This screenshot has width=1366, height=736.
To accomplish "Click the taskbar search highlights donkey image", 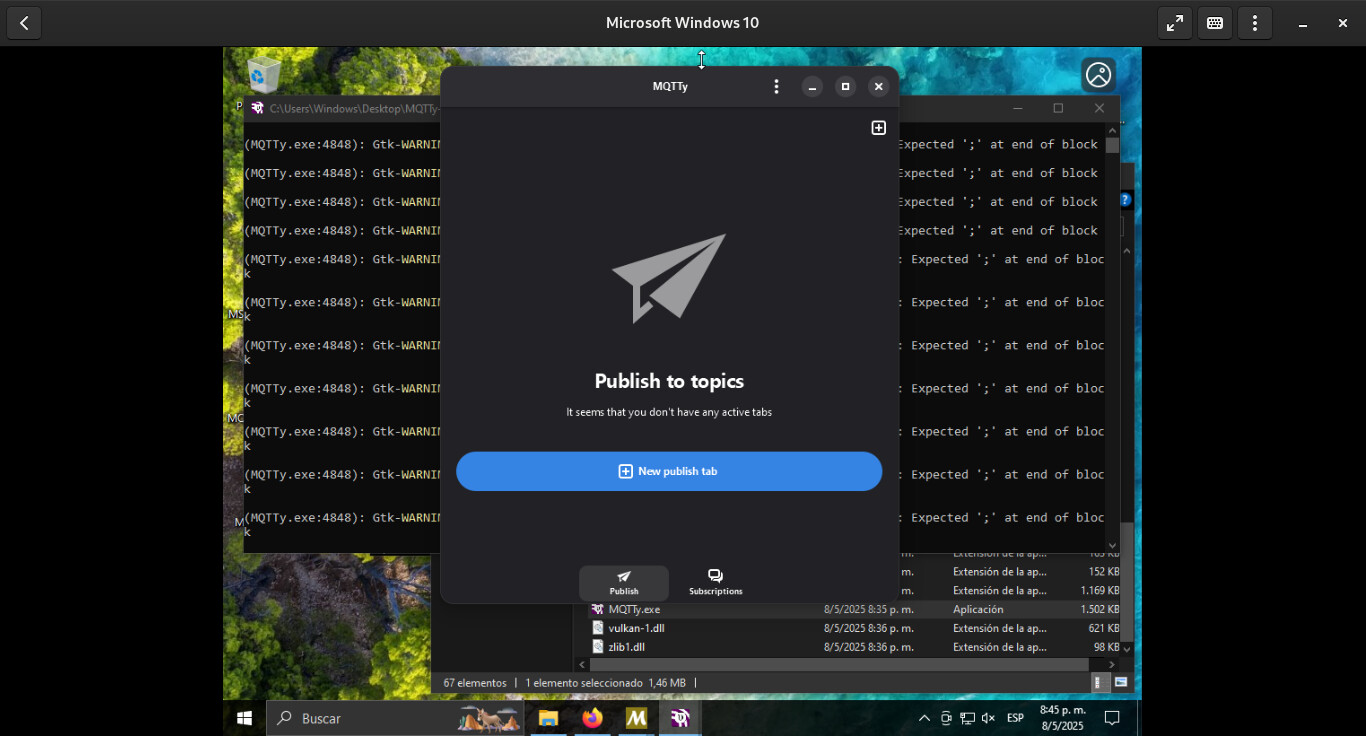I will pyautogui.click(x=490, y=718).
